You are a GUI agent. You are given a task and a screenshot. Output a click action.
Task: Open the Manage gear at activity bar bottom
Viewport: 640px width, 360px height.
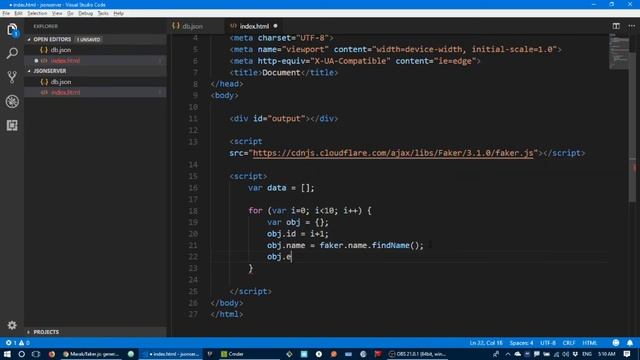coord(12,325)
